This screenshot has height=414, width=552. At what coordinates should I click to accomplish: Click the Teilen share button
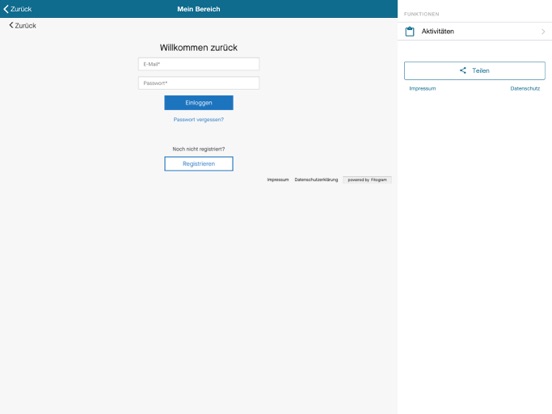coord(475,70)
